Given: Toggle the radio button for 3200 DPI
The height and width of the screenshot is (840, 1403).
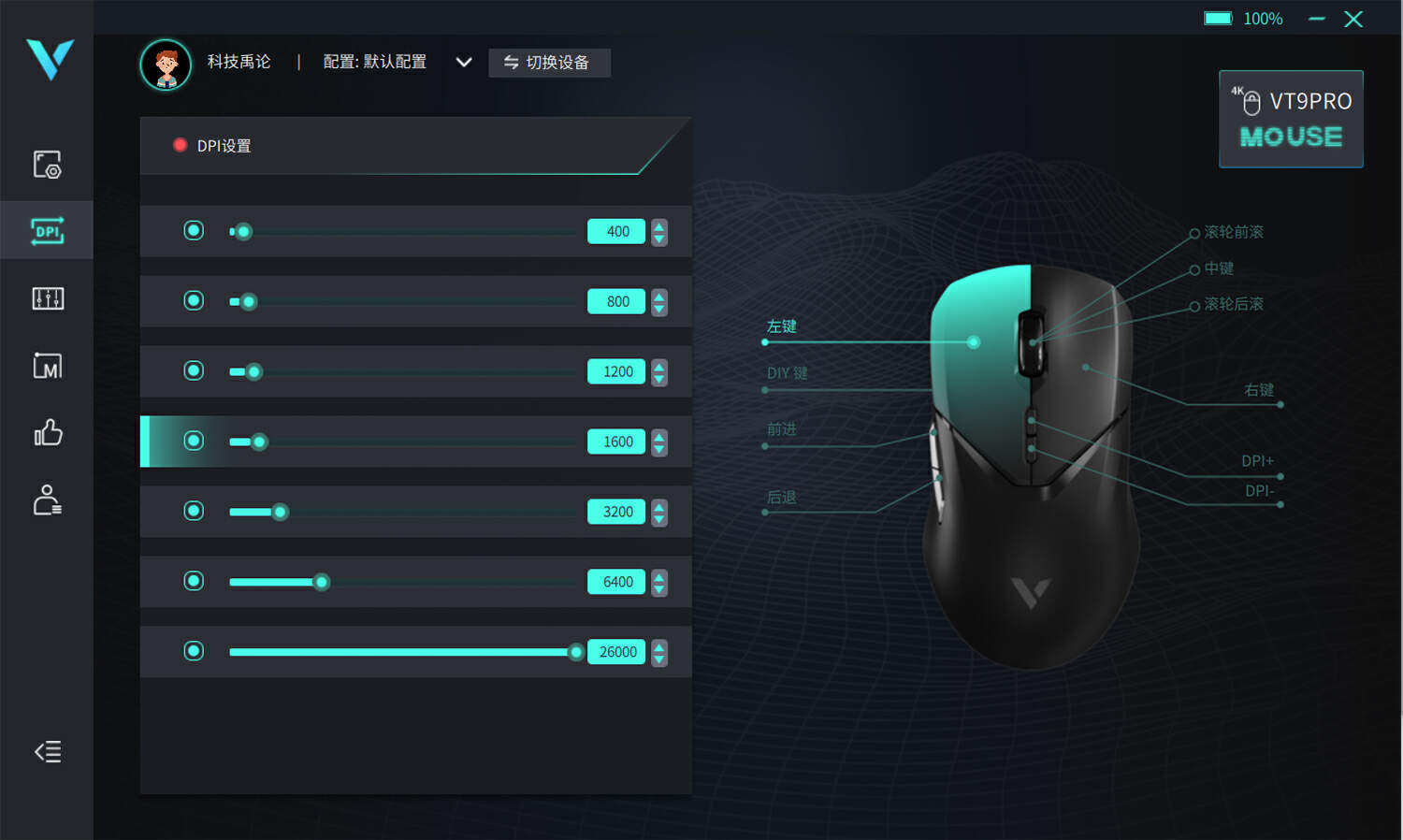Looking at the screenshot, I should [194, 511].
